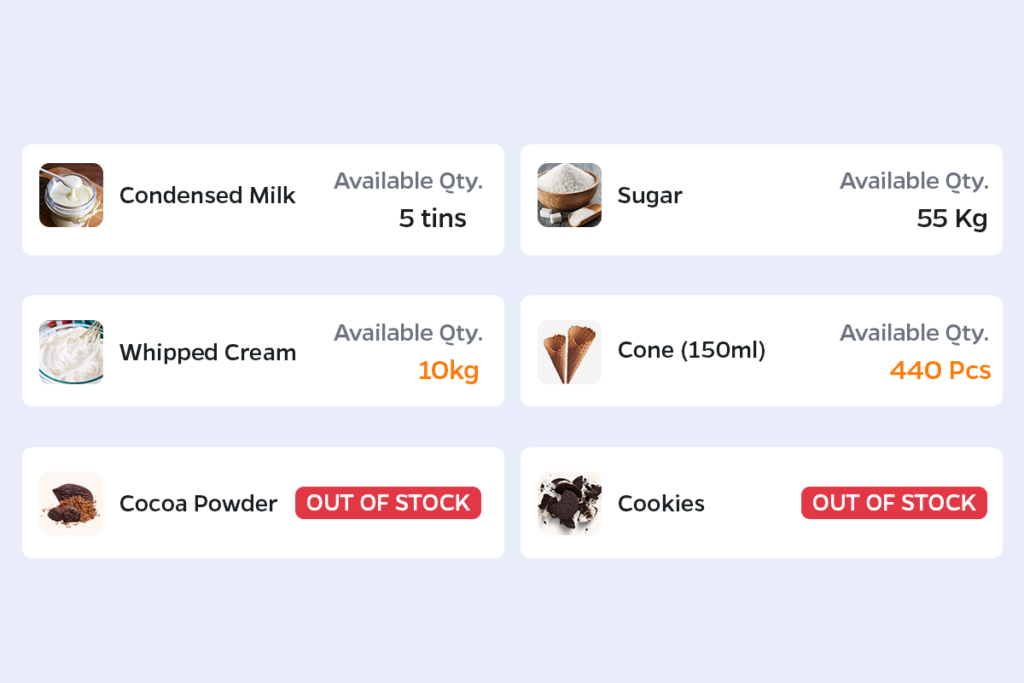The height and width of the screenshot is (683, 1024).
Task: Click Cocoa Powder's OUT OF STOCK badge
Action: point(388,503)
